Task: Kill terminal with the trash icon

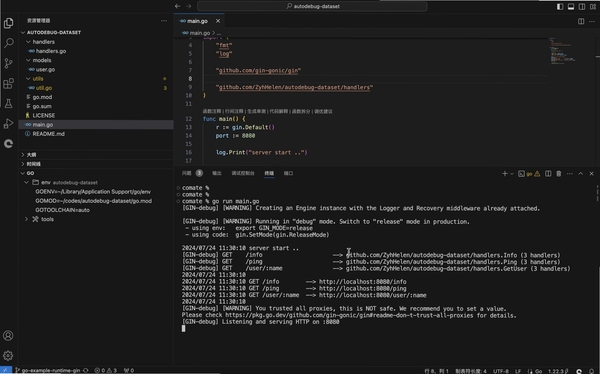Action: 559,174
